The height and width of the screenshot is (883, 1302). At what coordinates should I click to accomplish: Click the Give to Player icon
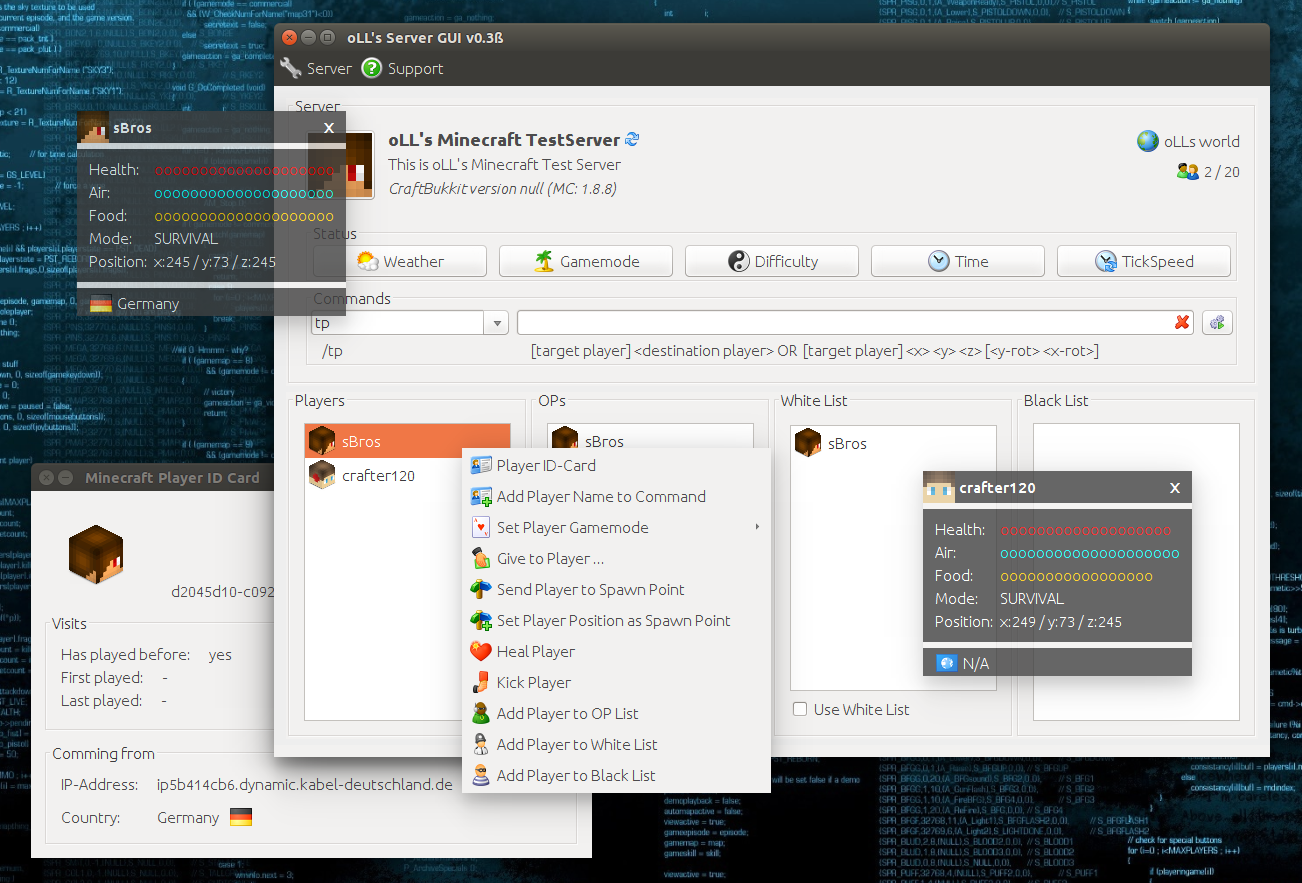(x=481, y=558)
